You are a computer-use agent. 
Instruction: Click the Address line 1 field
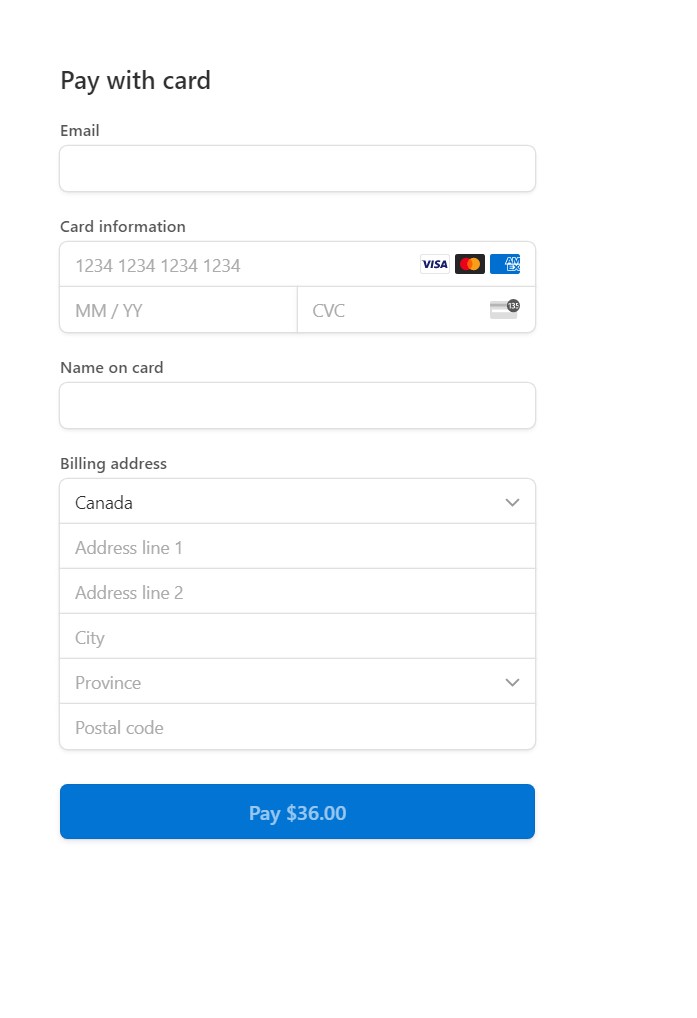click(x=297, y=548)
